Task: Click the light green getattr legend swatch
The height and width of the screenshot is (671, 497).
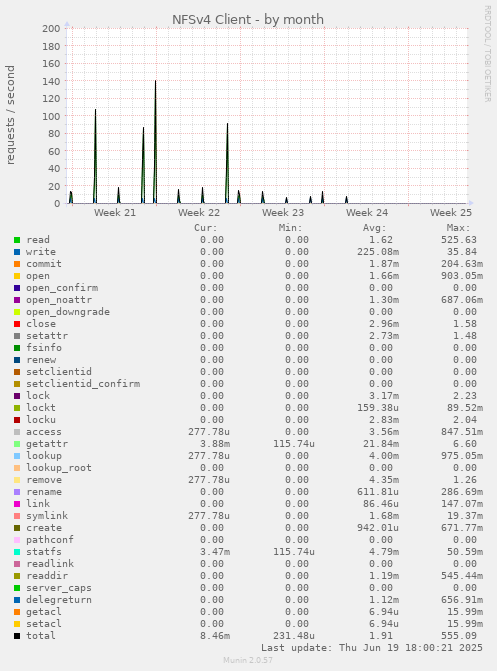Action: (17, 444)
